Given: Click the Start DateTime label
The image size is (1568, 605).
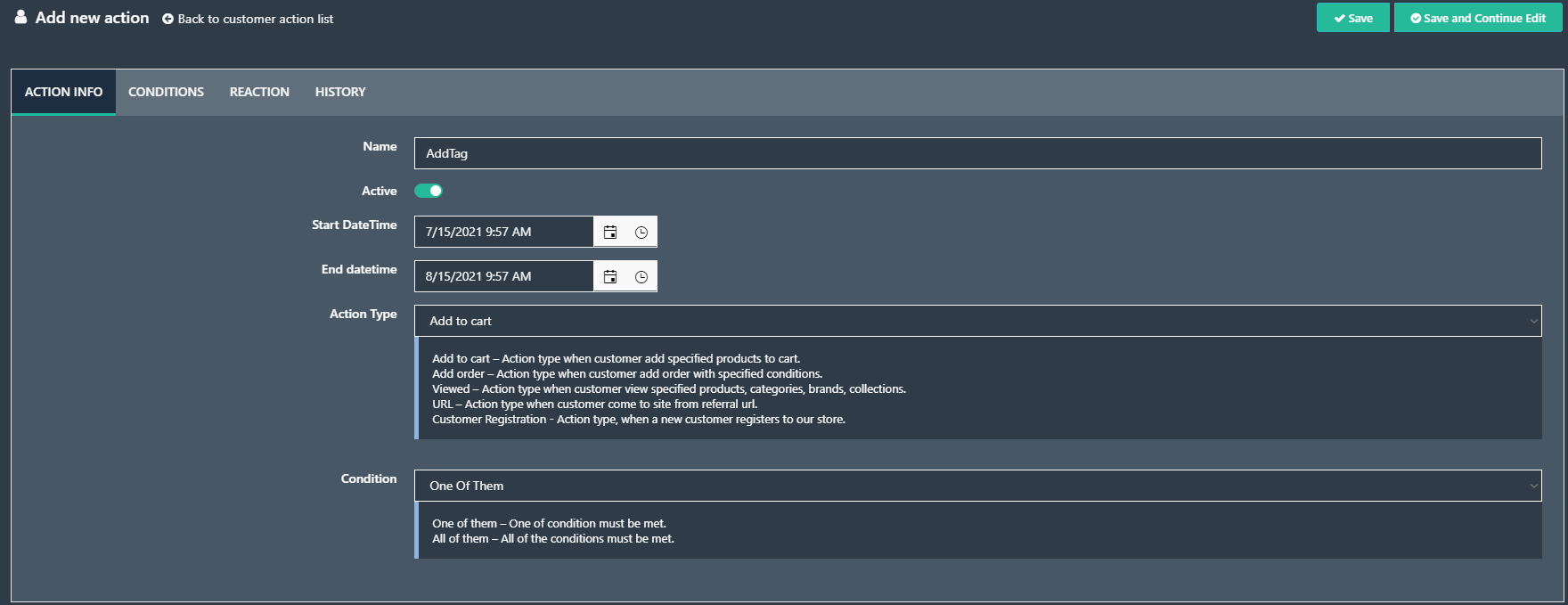Looking at the screenshot, I should [x=354, y=225].
